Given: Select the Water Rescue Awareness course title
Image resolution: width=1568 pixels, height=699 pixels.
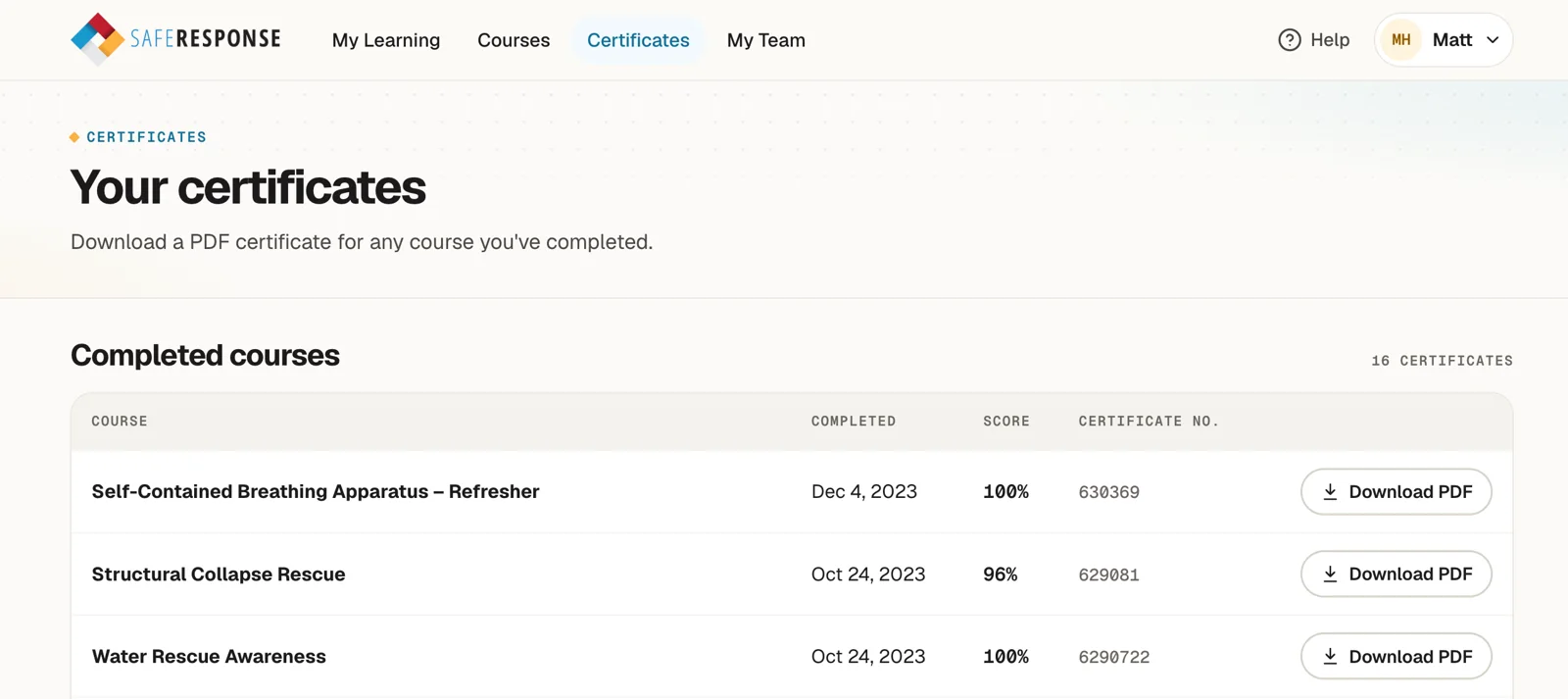Looking at the screenshot, I should pyautogui.click(x=209, y=656).
